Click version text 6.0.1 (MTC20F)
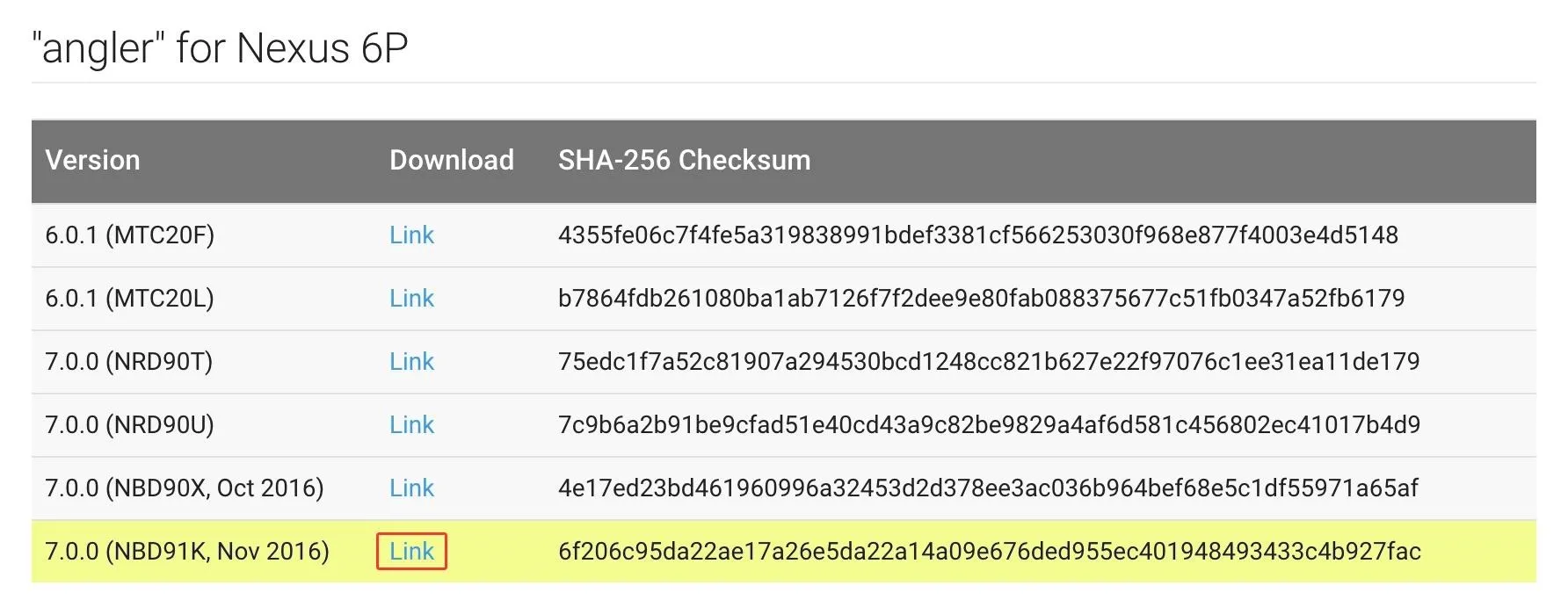Image resolution: width=1568 pixels, height=600 pixels. coord(130,235)
